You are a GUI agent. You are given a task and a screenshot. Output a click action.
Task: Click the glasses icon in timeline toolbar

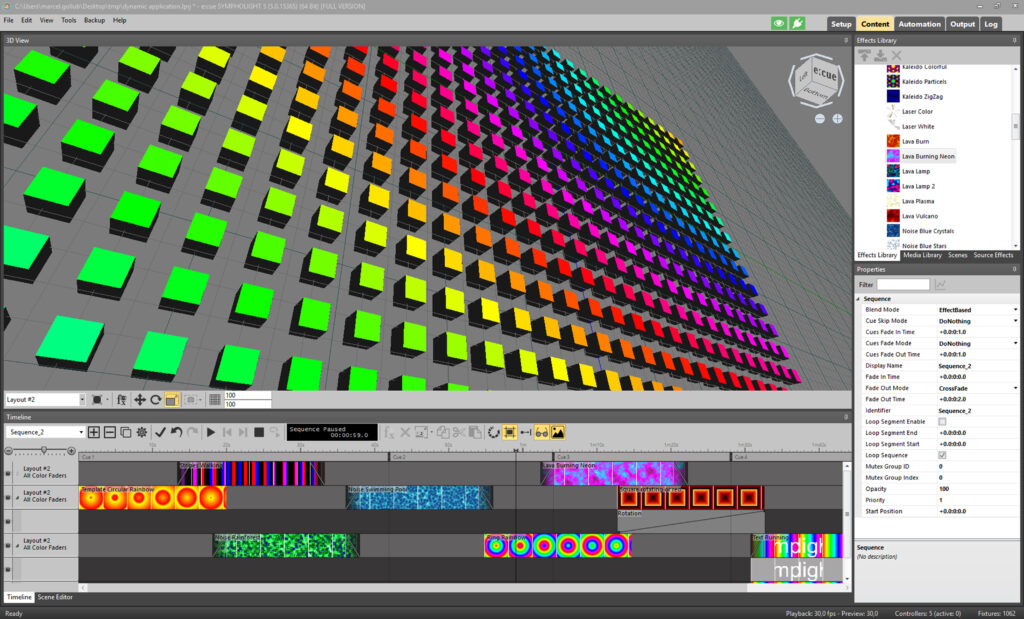(542, 432)
